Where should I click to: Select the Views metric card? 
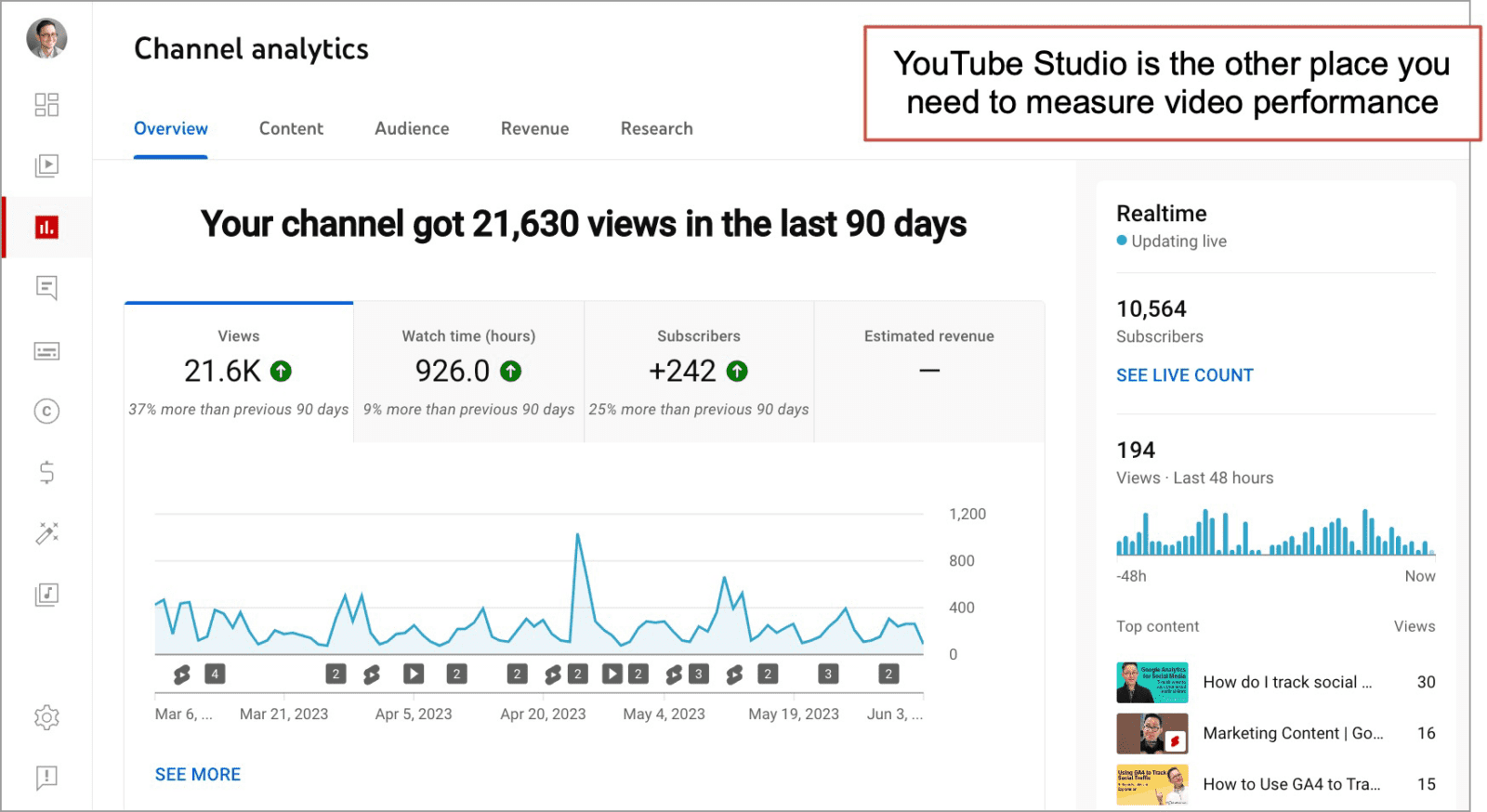point(239,372)
